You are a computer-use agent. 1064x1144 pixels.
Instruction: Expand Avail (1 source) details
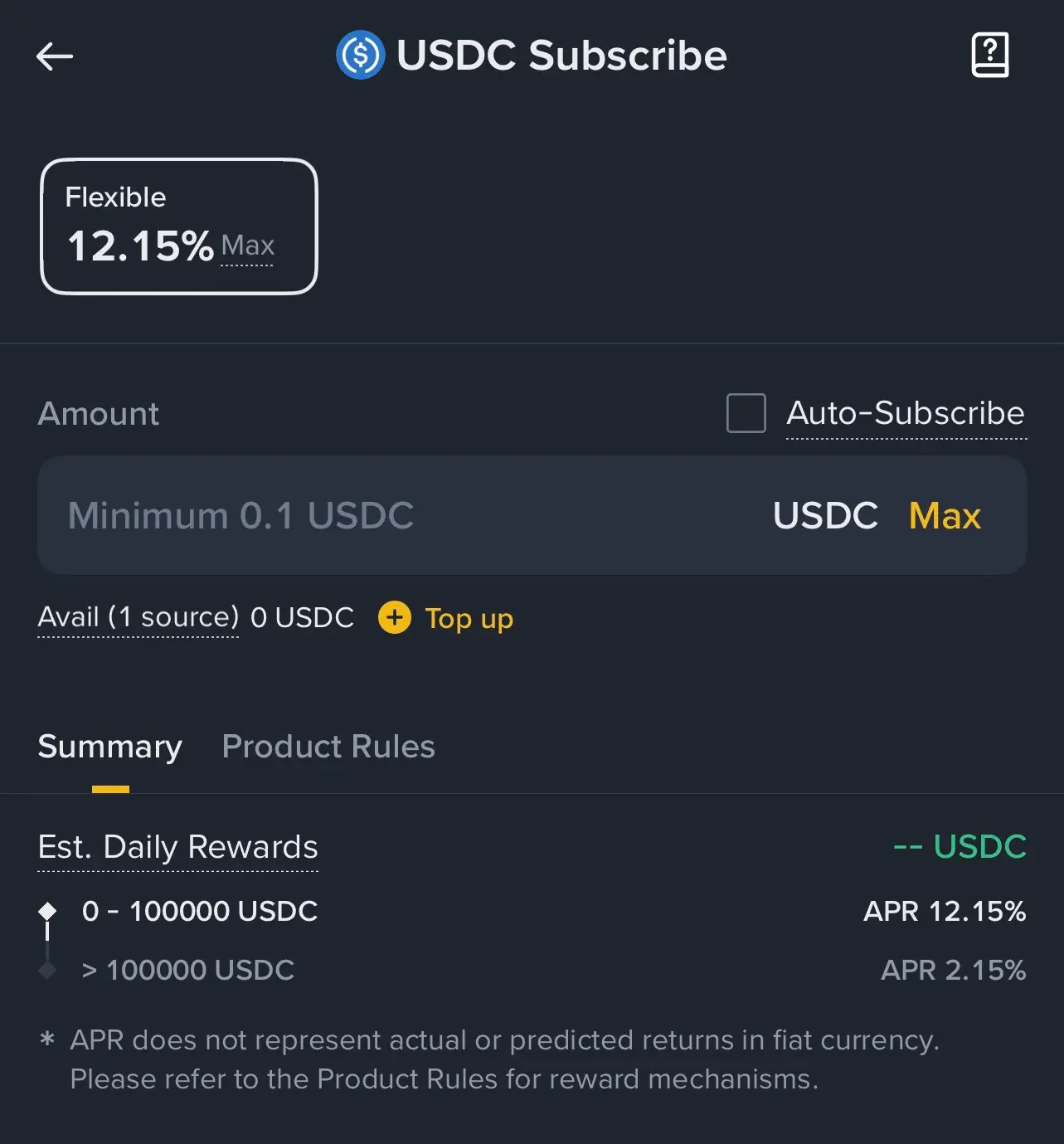(x=138, y=617)
